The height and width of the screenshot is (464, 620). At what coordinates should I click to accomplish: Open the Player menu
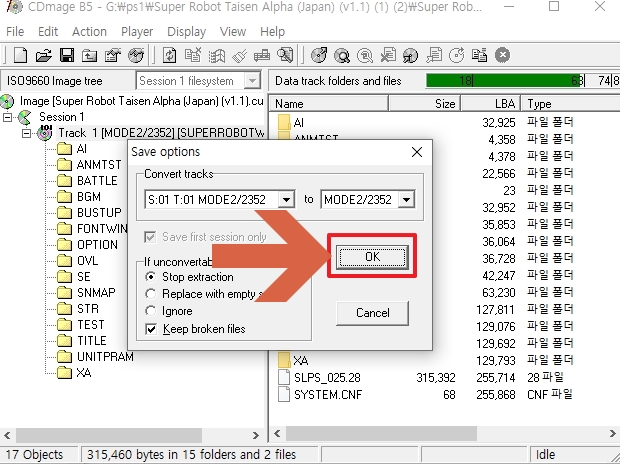137,32
